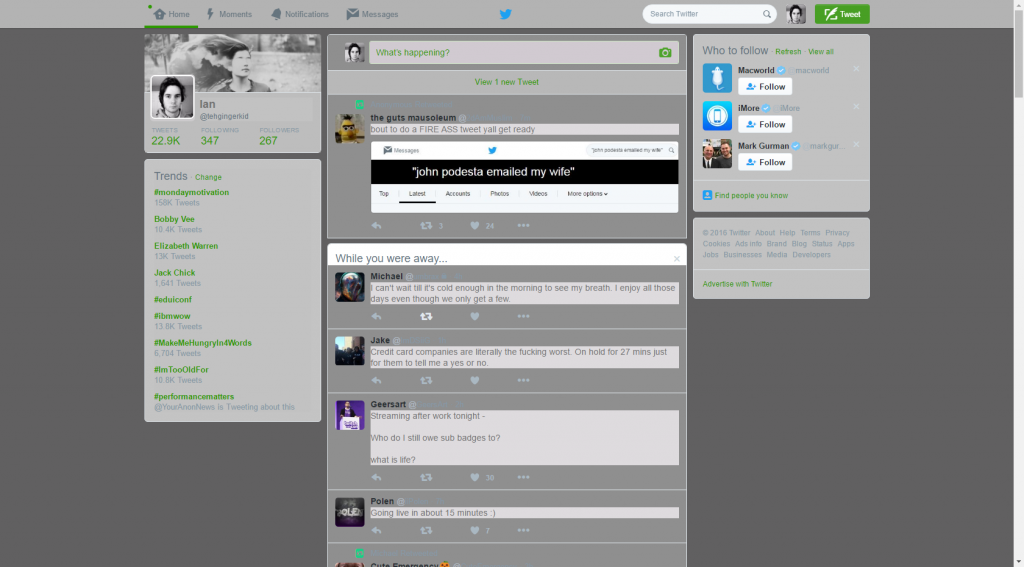
Task: Reply to Jake's tweet
Action: click(x=376, y=380)
